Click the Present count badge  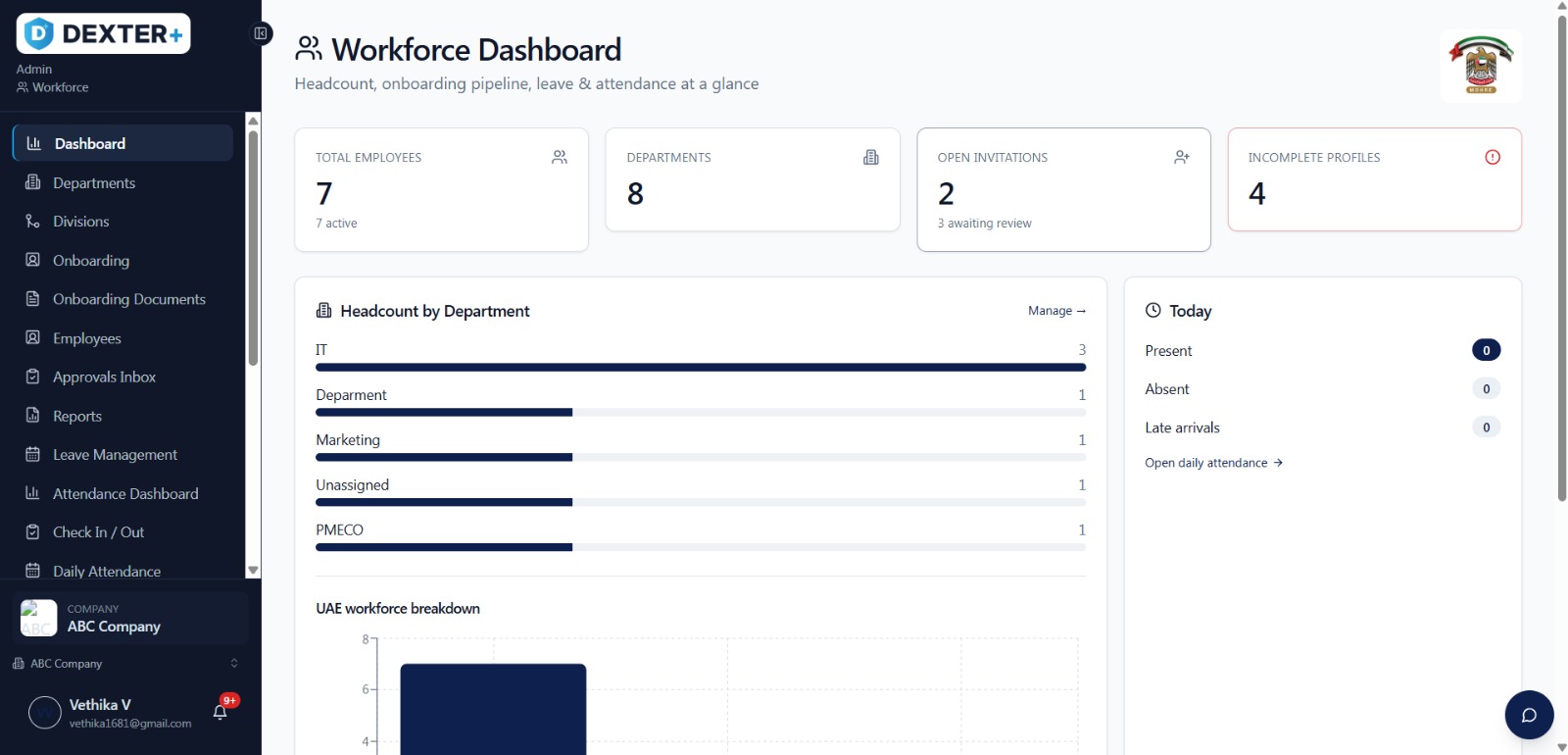(1486, 350)
